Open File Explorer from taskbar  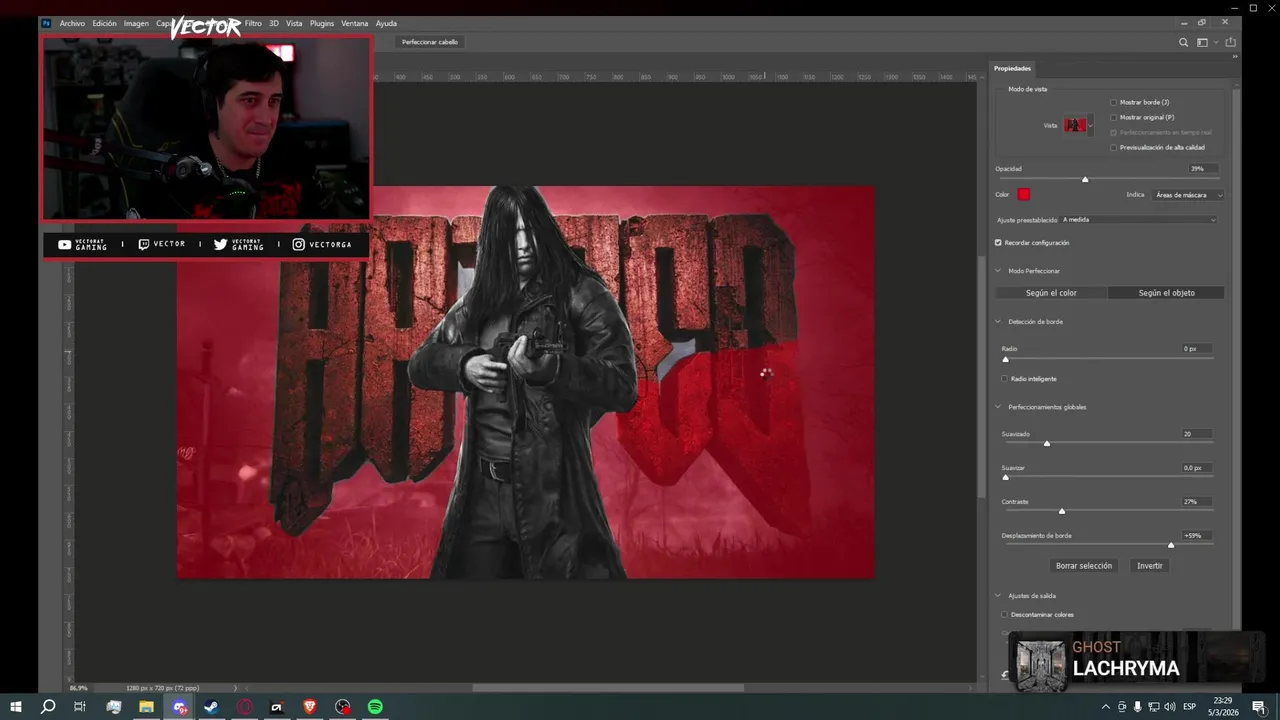click(146, 707)
